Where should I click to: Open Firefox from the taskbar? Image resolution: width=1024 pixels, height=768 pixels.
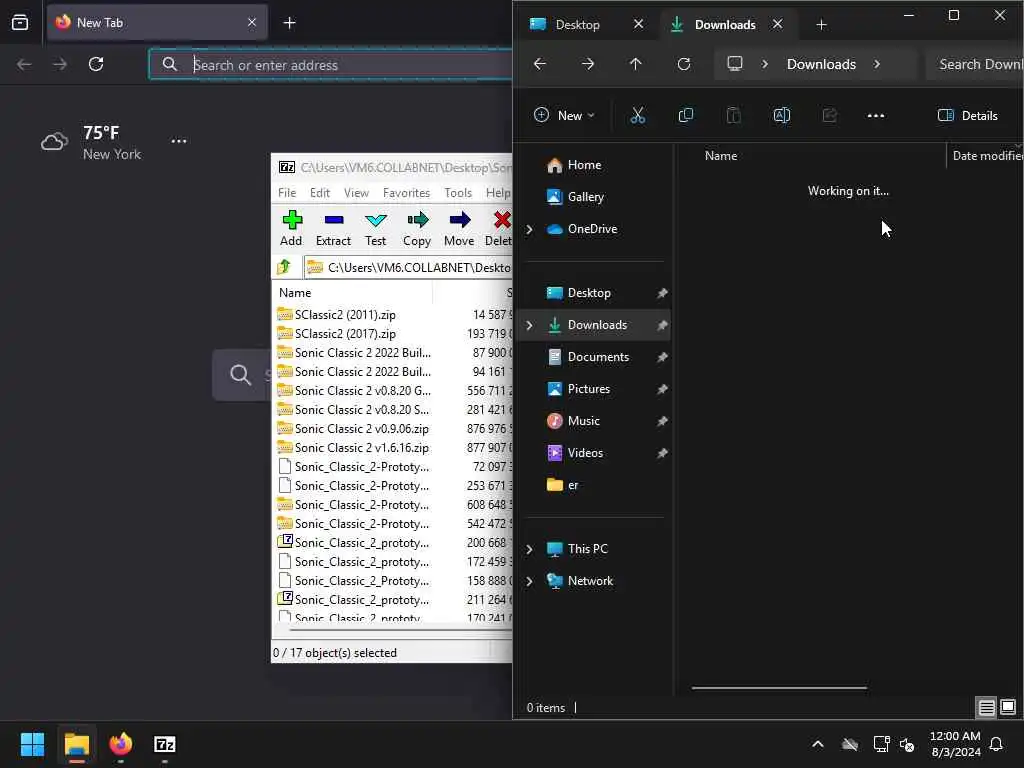121,744
